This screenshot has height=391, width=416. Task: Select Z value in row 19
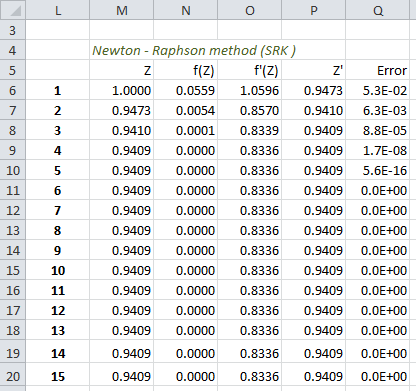pyautogui.click(x=122, y=352)
